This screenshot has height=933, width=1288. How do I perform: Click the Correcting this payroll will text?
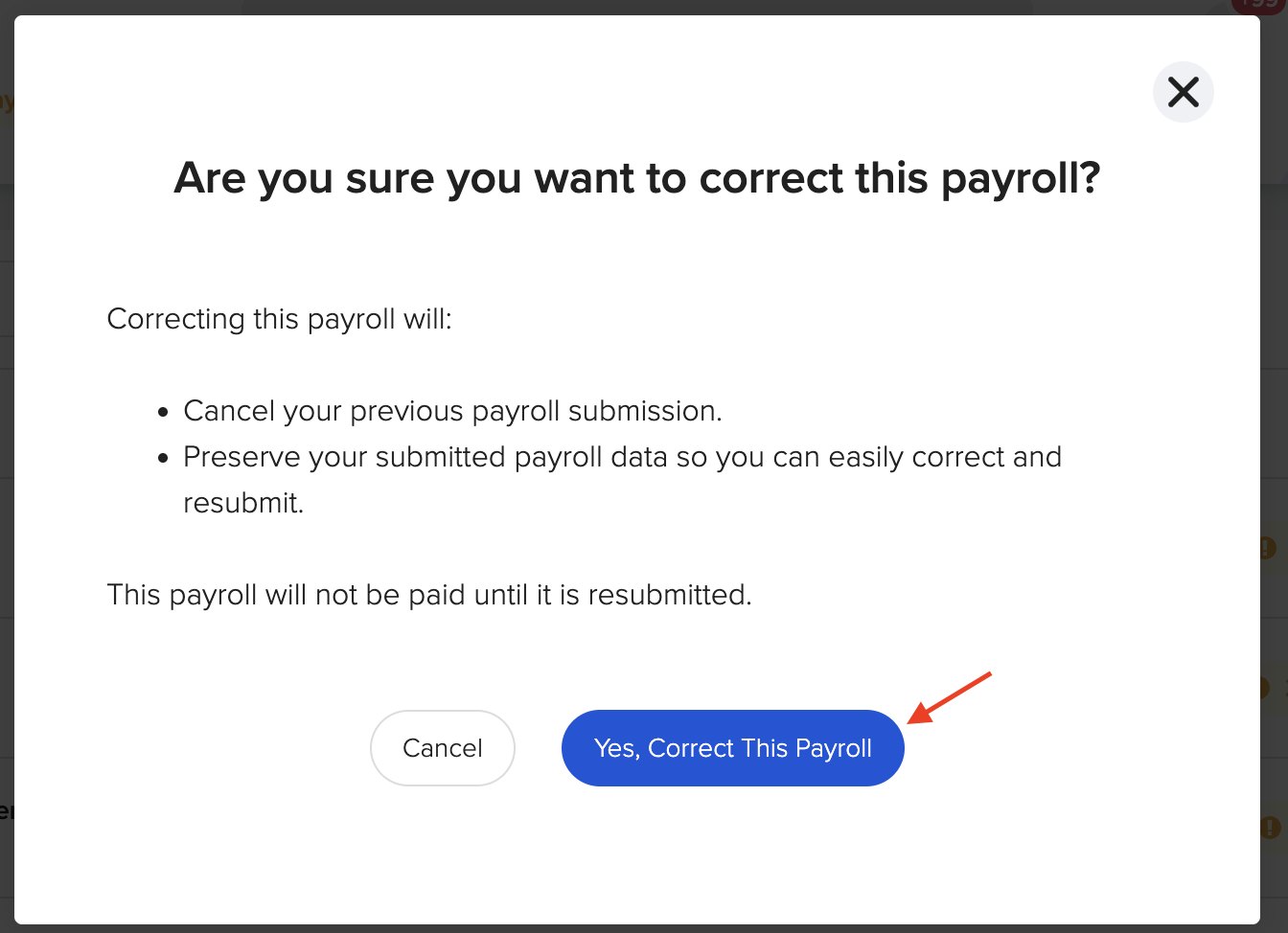point(279,319)
